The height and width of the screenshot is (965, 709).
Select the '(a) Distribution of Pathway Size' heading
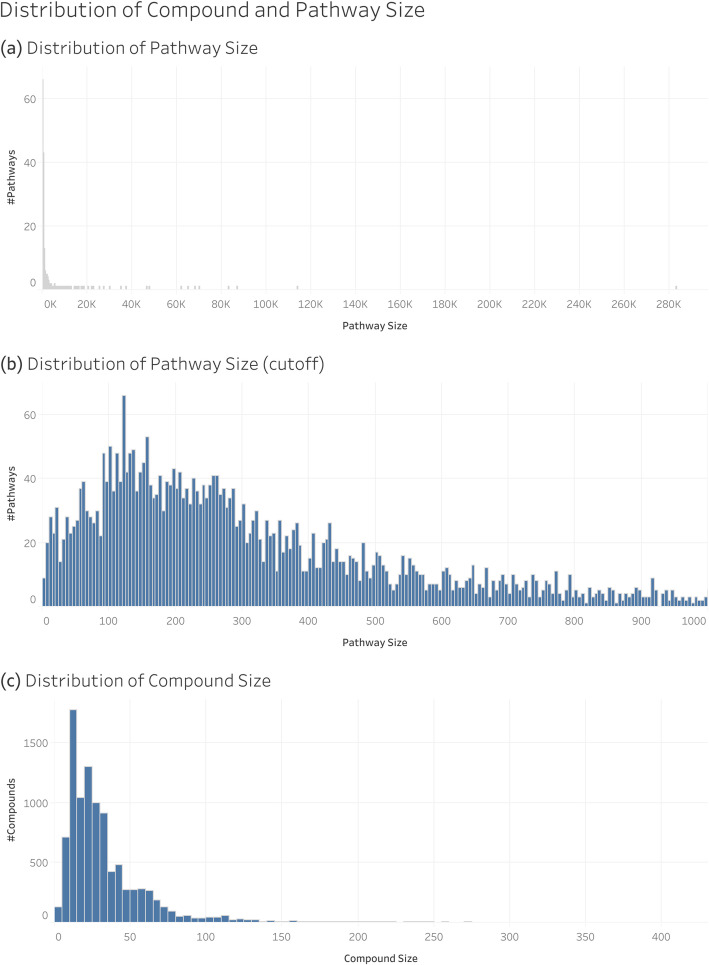tap(129, 48)
